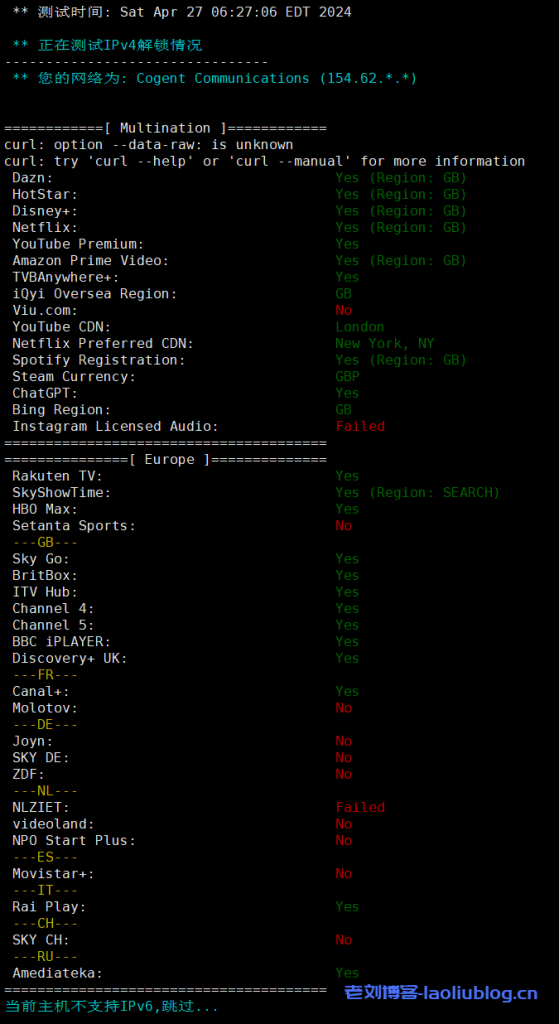The width and height of the screenshot is (559, 1024).
Task: Click the BBC iPLAYER entry
Action: 61,641
